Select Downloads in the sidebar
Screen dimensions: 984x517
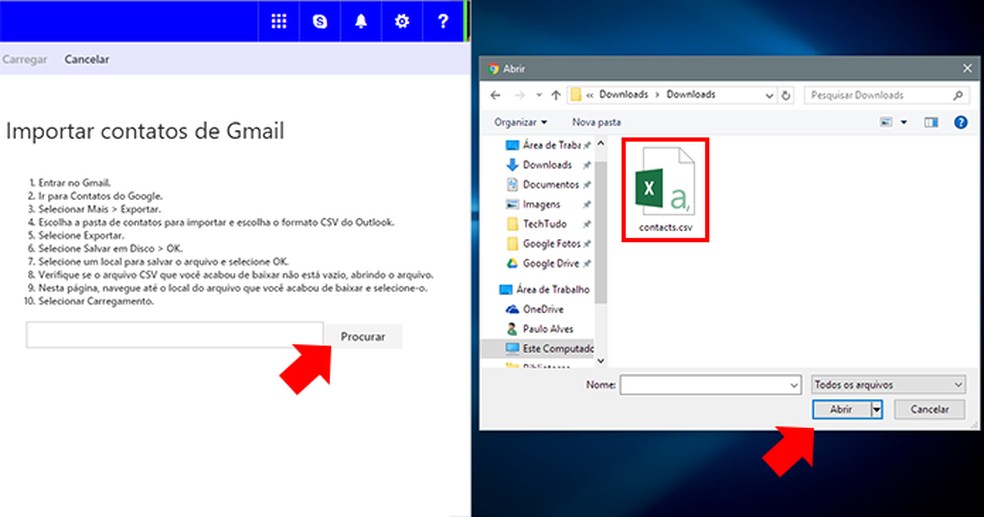point(548,165)
